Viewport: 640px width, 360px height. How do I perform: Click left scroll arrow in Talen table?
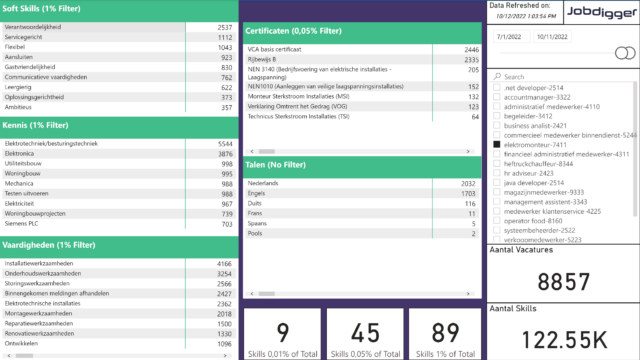pos(252,293)
